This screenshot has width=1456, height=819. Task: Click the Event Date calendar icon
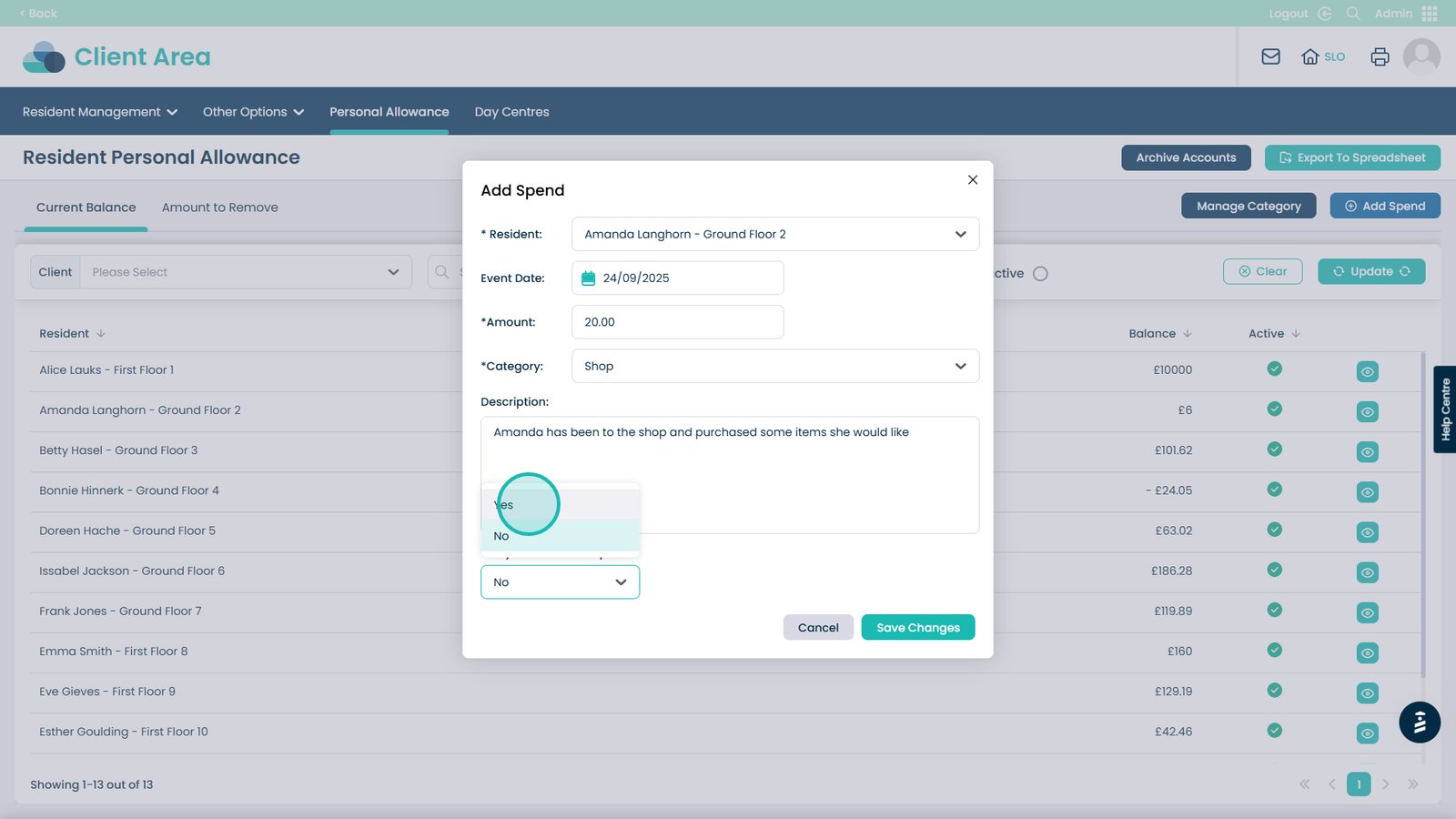(588, 278)
